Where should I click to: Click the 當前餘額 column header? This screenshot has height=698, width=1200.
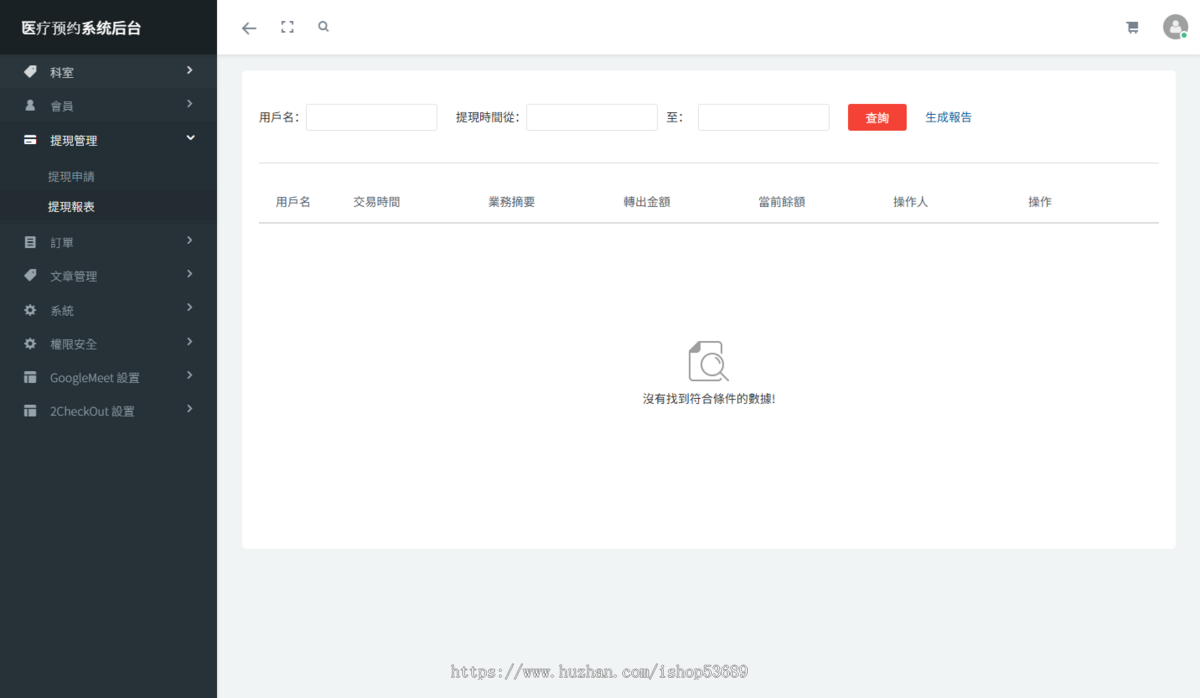coord(781,202)
